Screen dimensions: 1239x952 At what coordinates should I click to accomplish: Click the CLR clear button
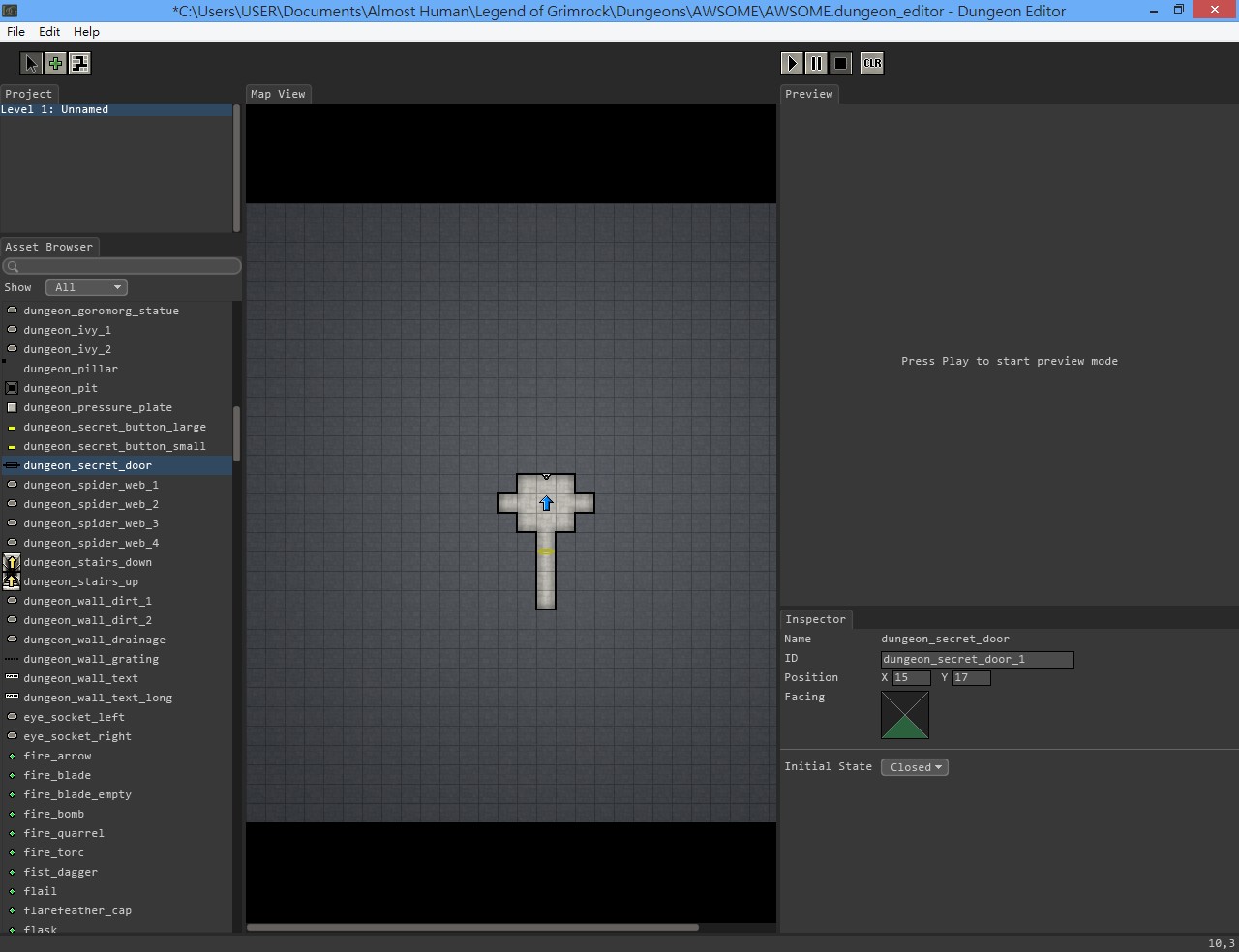pos(872,64)
